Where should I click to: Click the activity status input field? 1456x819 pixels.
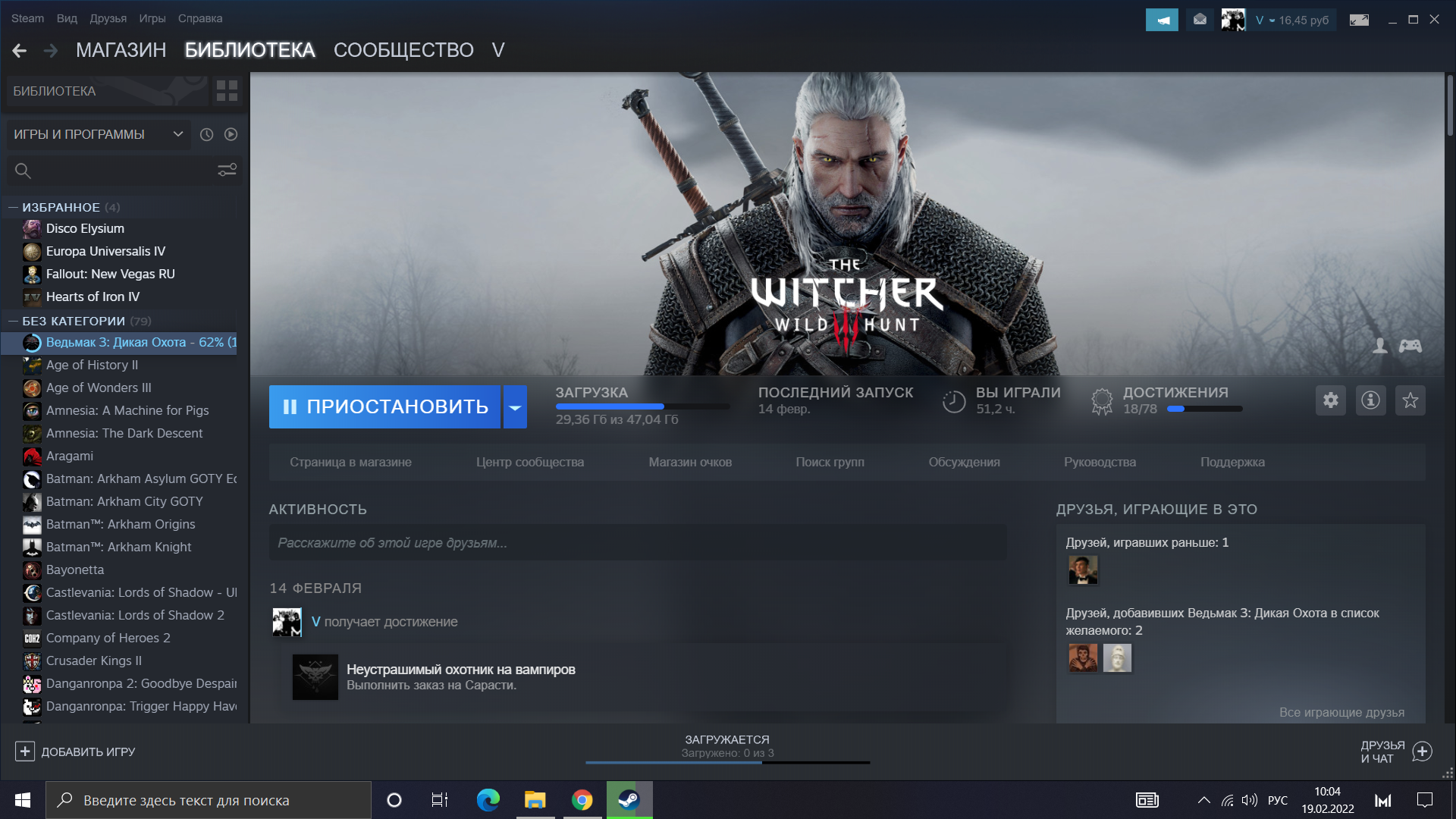pyautogui.click(x=638, y=543)
